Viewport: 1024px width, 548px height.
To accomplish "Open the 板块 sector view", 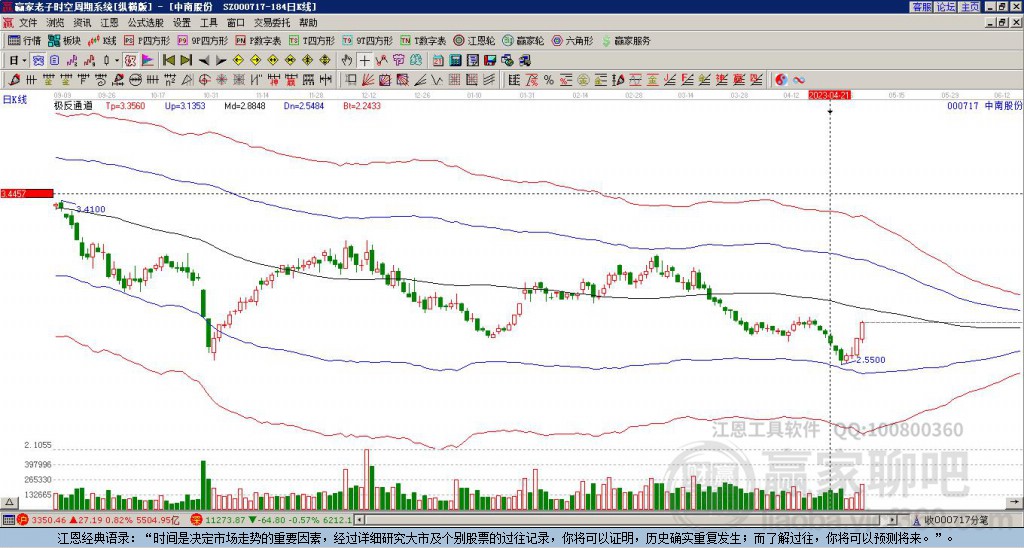I will [x=64, y=40].
